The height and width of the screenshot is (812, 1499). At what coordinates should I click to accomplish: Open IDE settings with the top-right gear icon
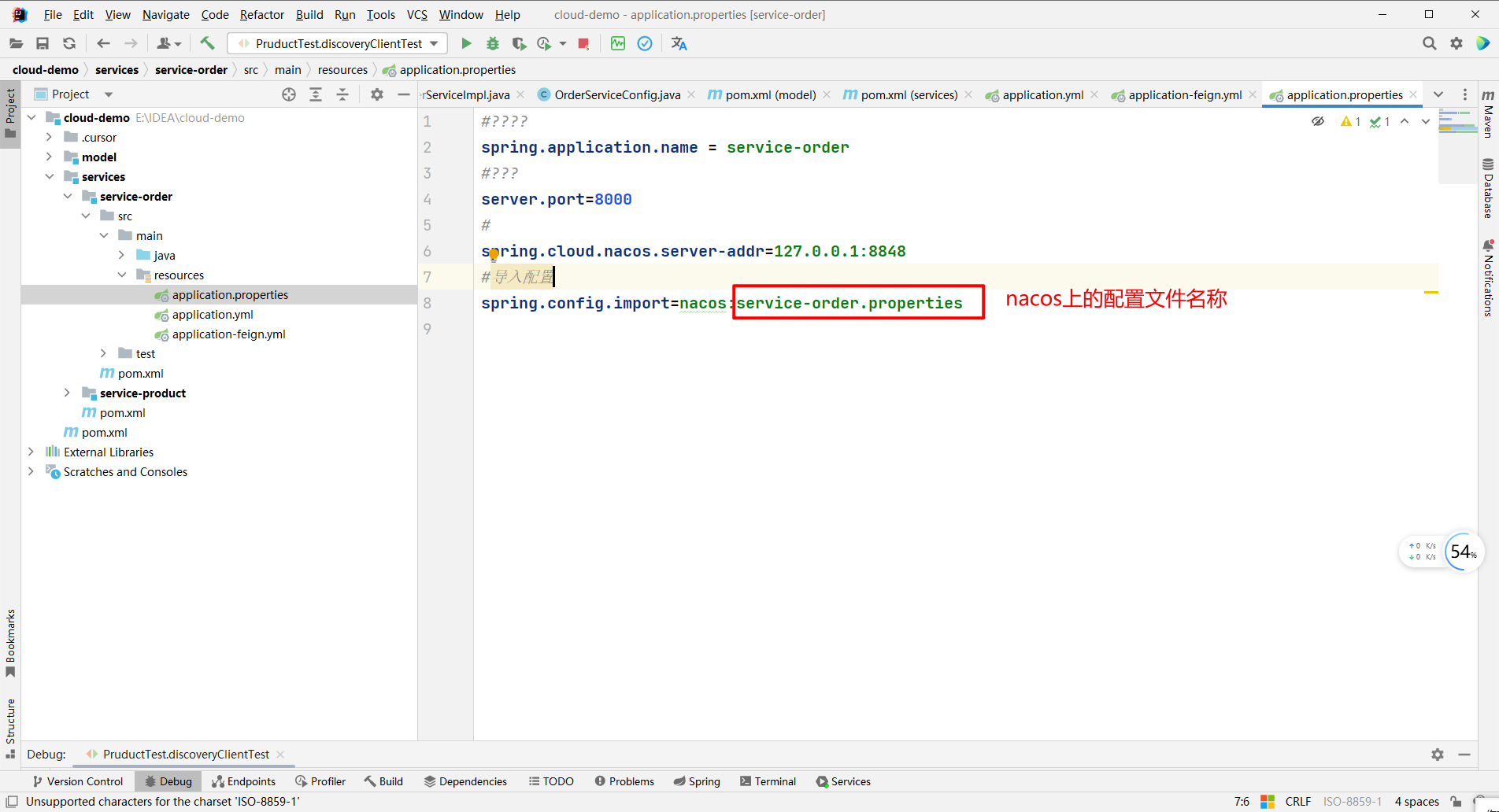point(1456,44)
